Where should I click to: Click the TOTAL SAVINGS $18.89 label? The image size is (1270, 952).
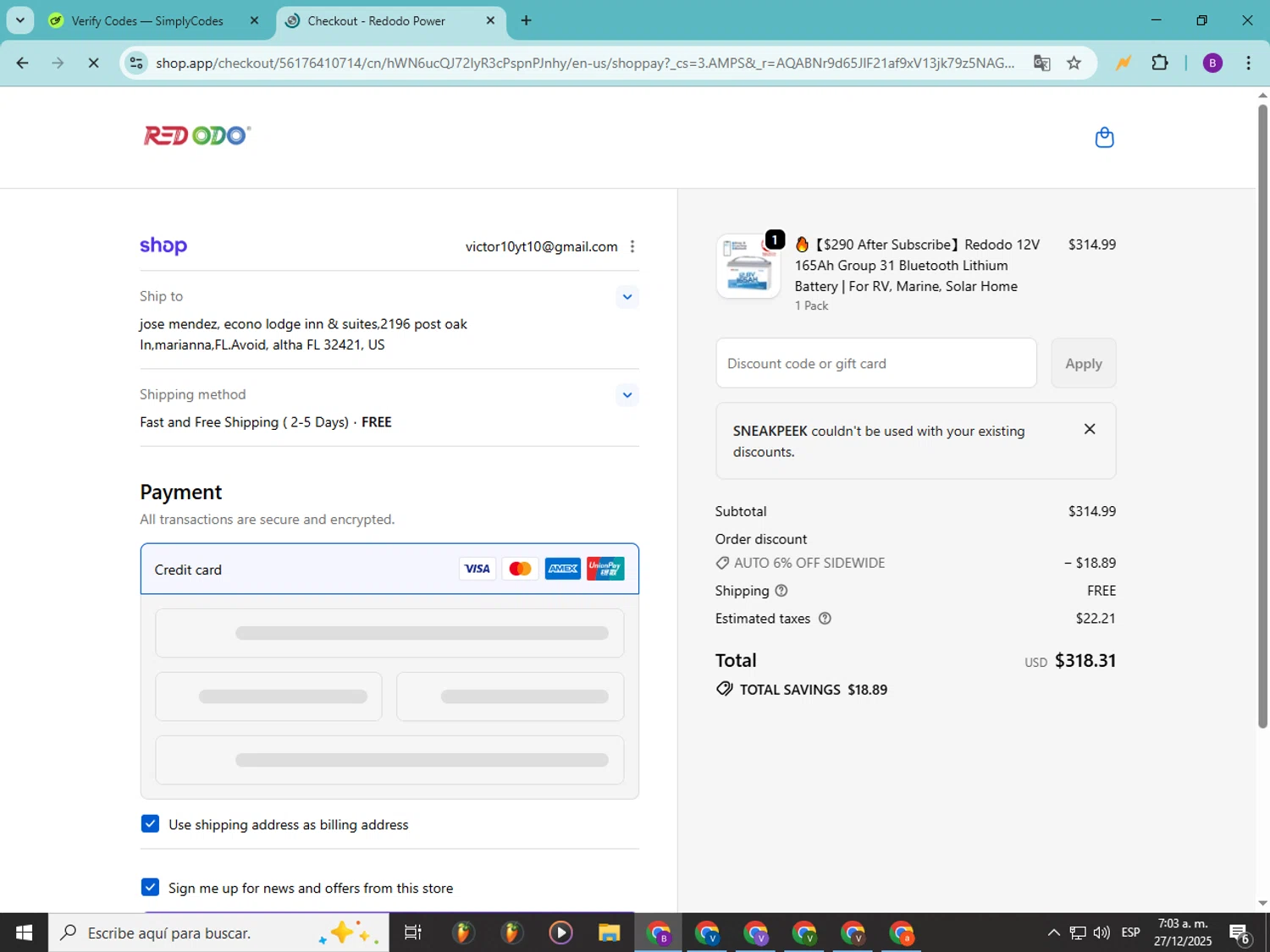pyautogui.click(x=802, y=690)
